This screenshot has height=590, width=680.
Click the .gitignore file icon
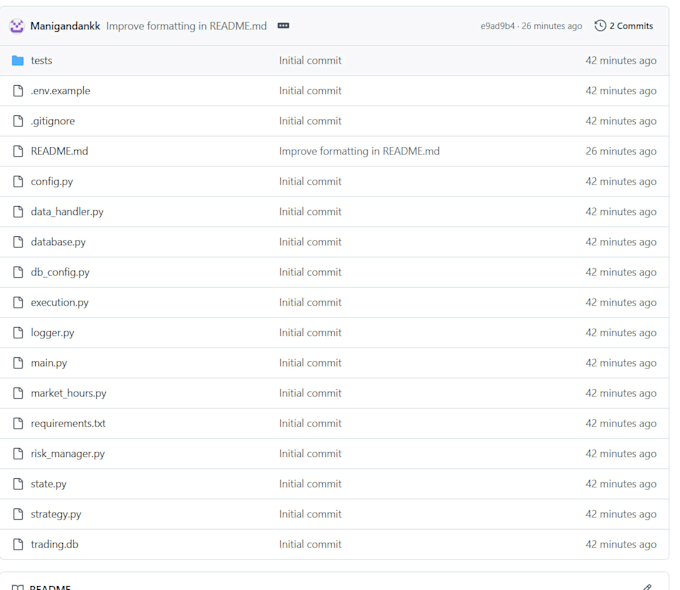tap(18, 121)
